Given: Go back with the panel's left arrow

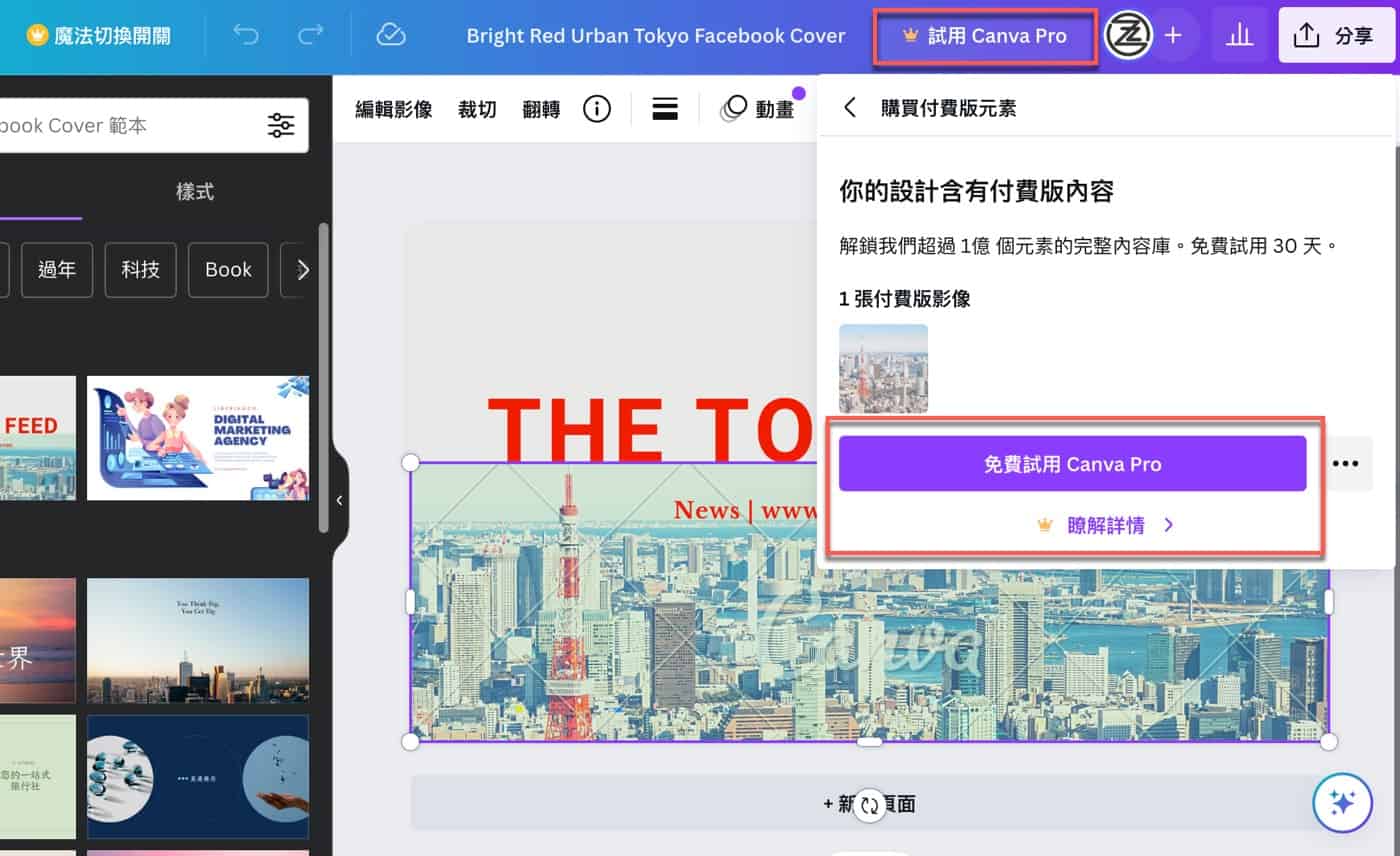Looking at the screenshot, I should click(850, 108).
